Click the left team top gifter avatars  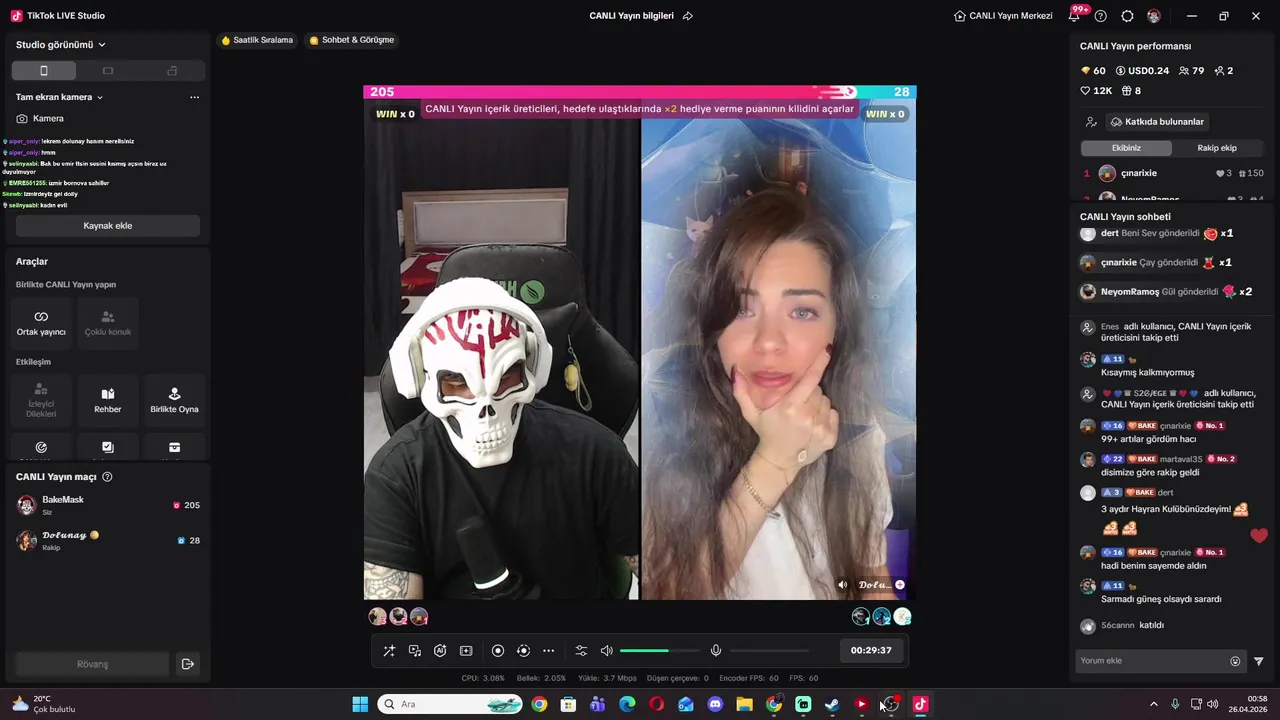(x=398, y=617)
